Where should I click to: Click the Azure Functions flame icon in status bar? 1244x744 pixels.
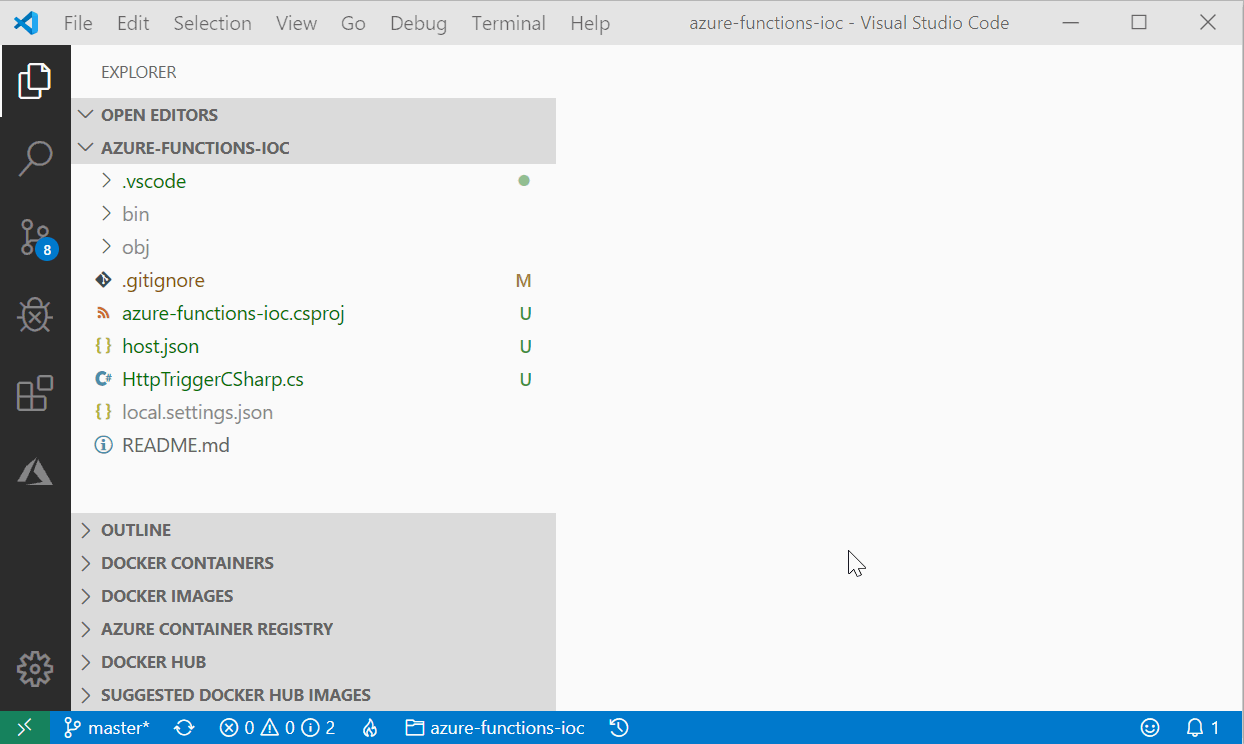(369, 727)
